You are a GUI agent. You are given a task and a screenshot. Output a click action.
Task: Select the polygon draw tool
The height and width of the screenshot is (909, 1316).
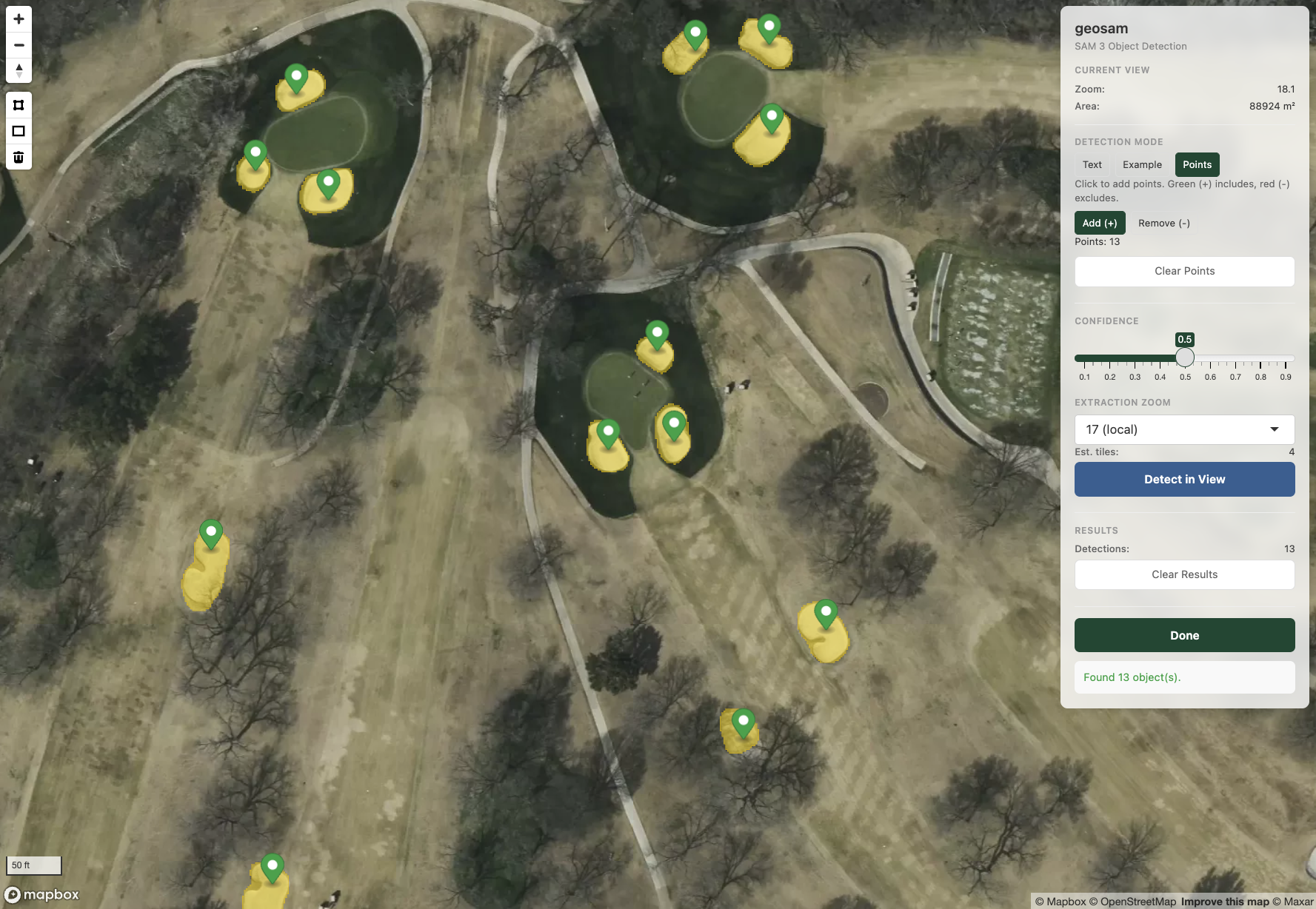coord(19,105)
